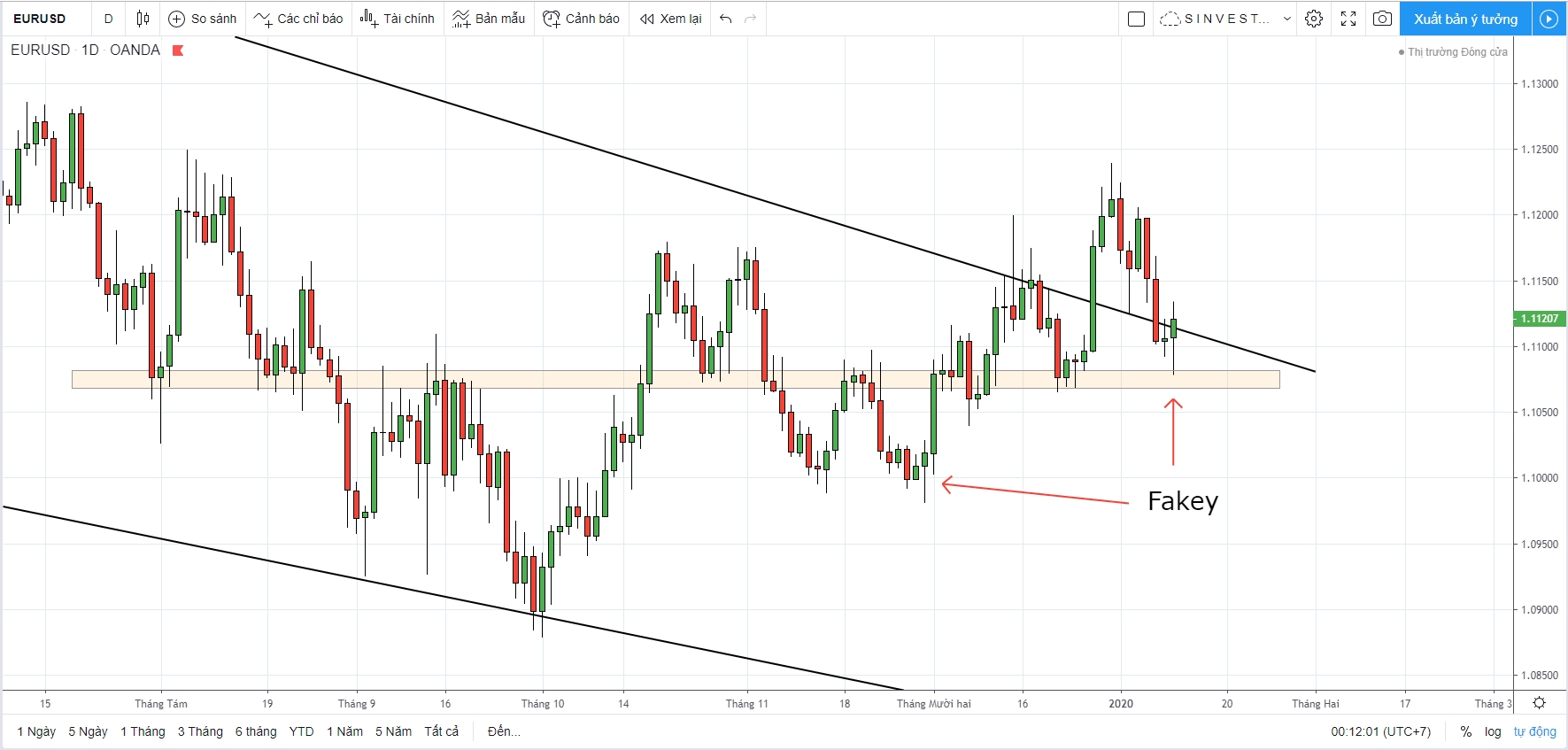Select the 1 Tháng range

click(143, 731)
